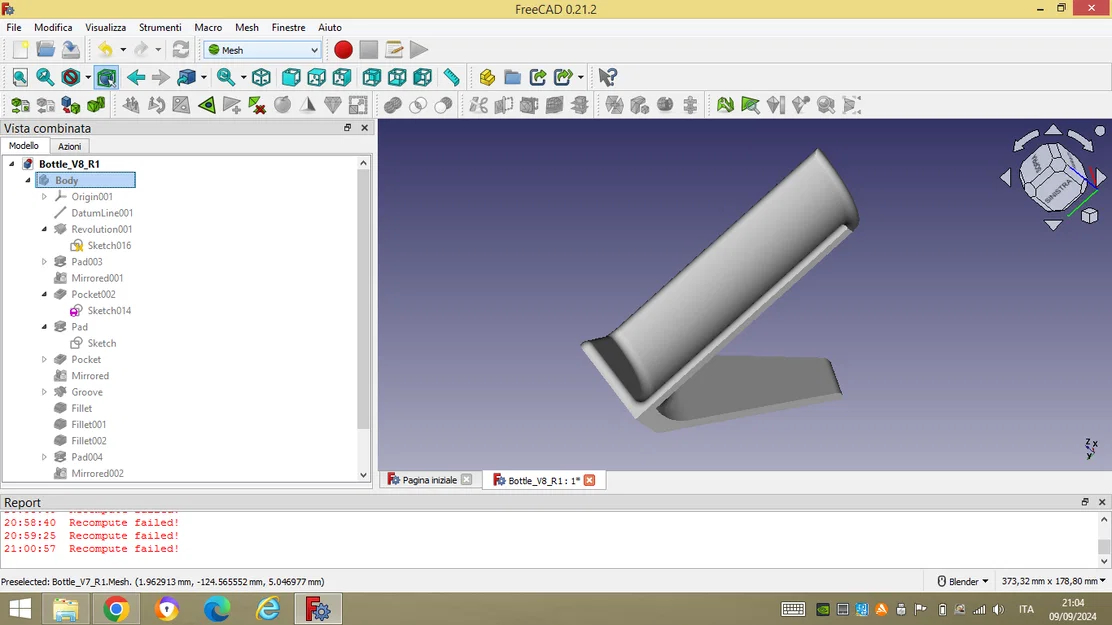Set the top view cube icon
Image resolution: width=1112 pixels, height=625 pixels.
pos(316,77)
